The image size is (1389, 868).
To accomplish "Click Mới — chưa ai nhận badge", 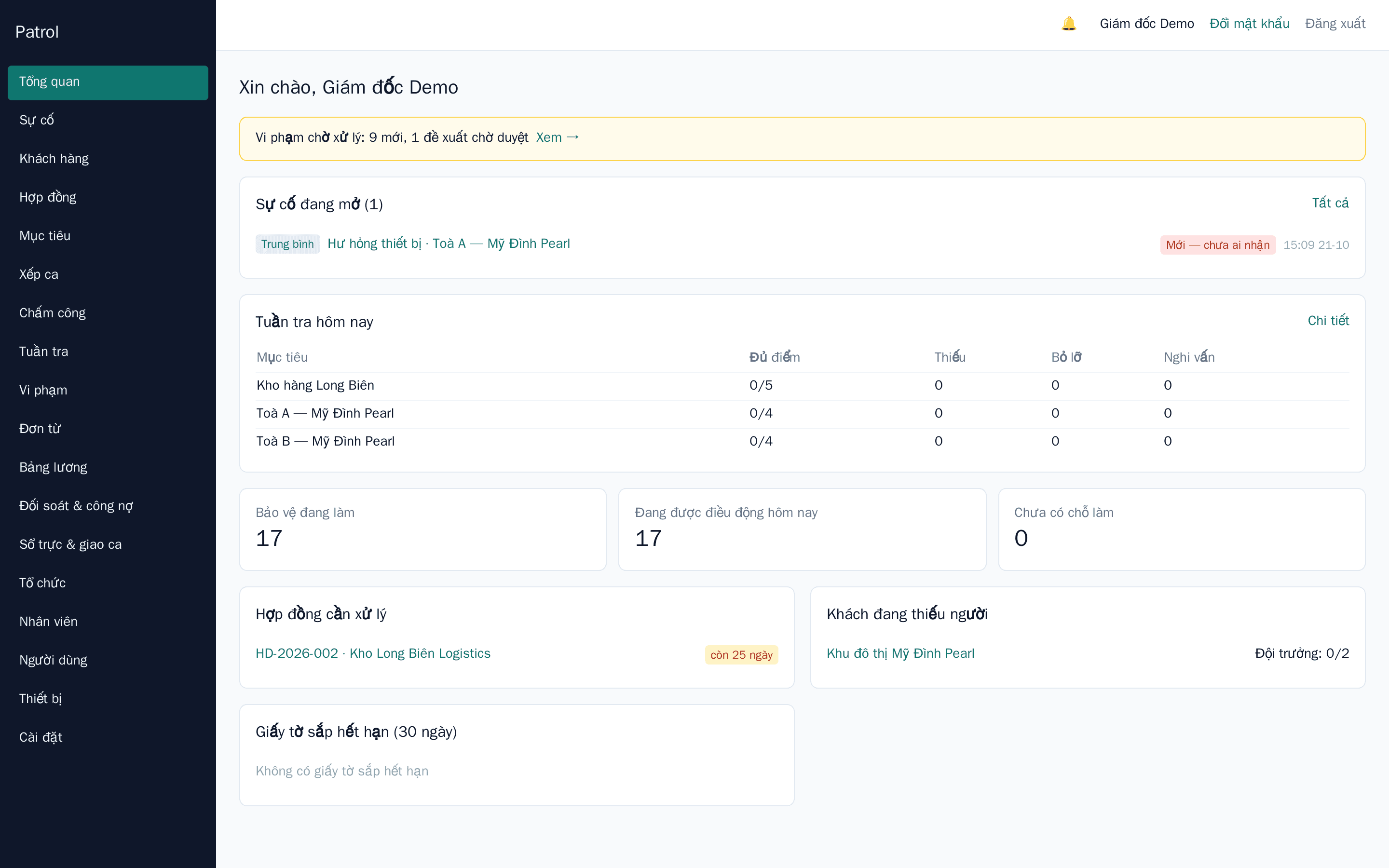I will click(1217, 245).
